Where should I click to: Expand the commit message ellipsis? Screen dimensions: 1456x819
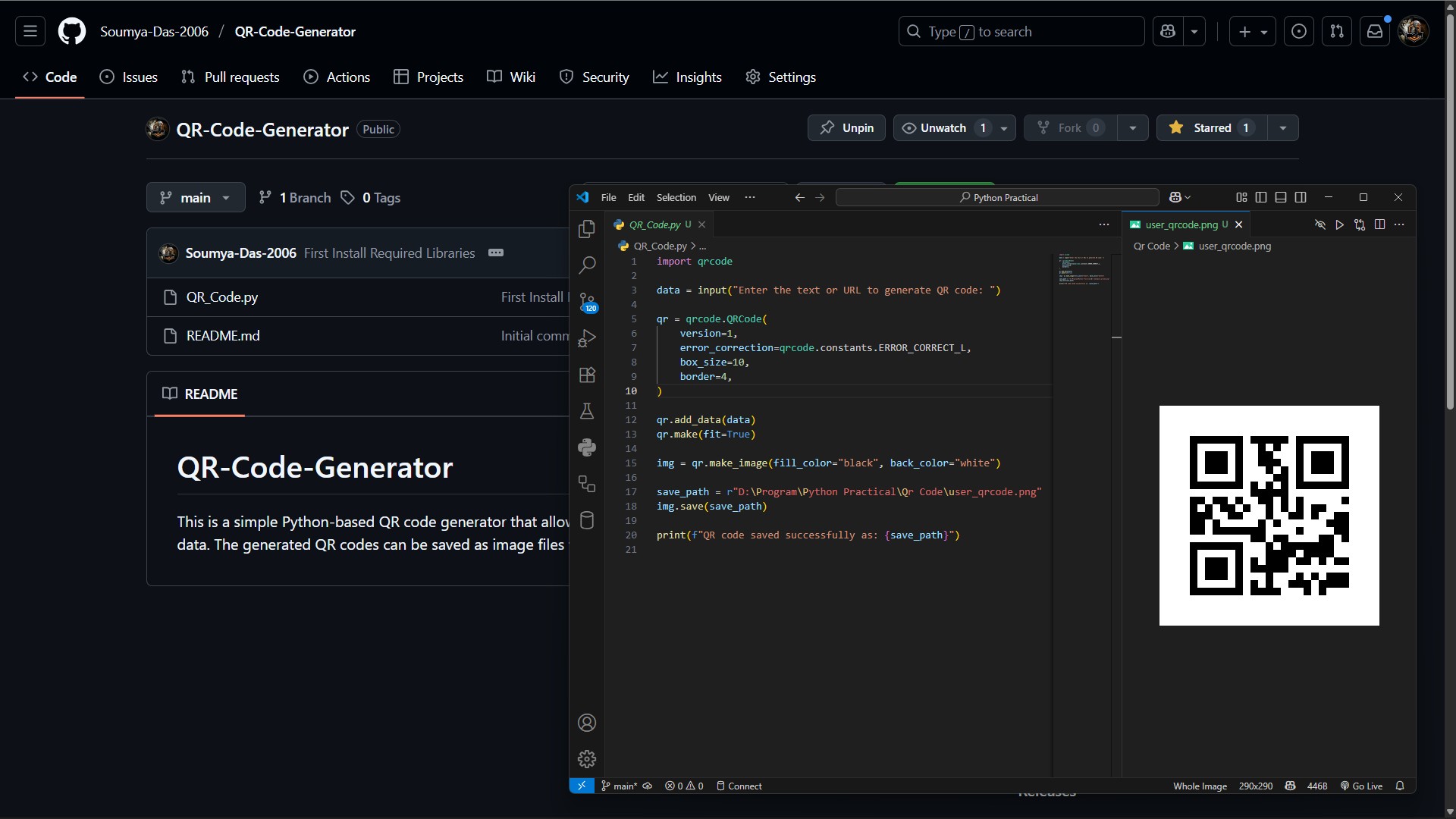click(x=496, y=253)
